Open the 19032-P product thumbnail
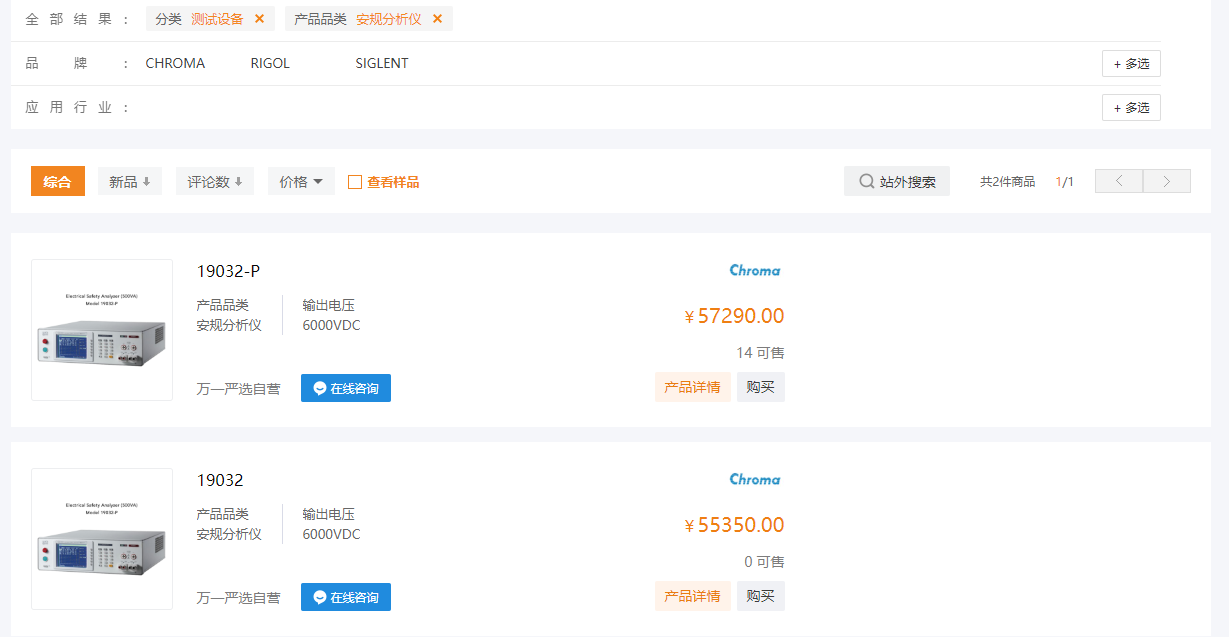Viewport: 1229px width, 637px height. [102, 330]
